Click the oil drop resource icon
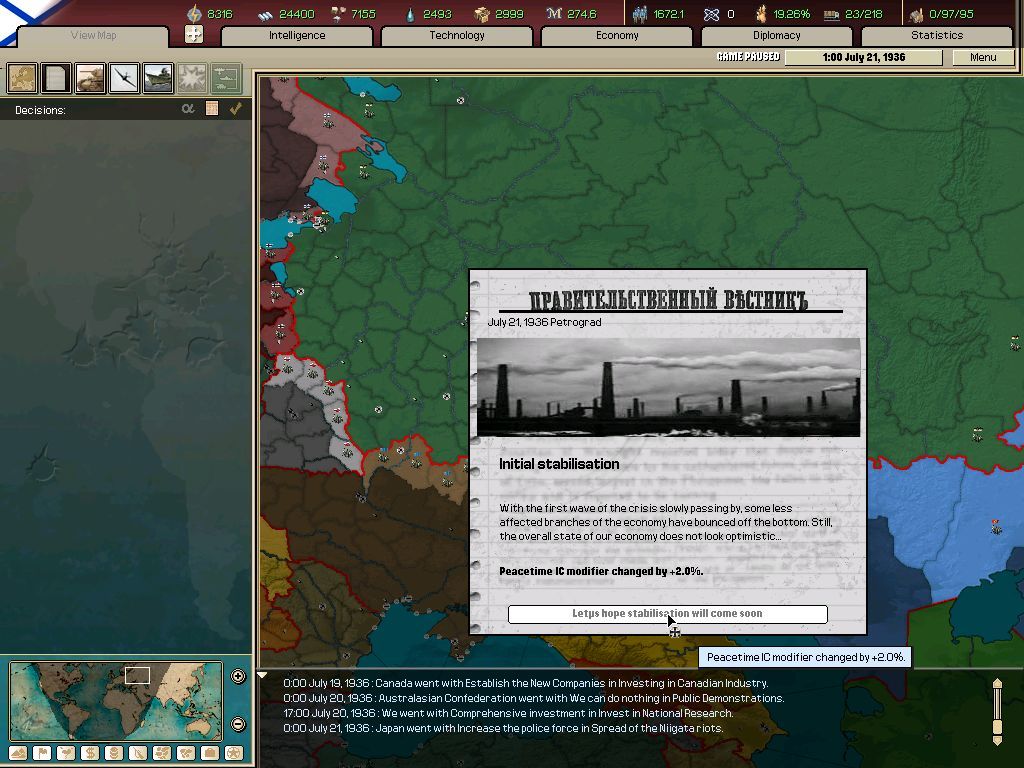Image resolution: width=1024 pixels, height=768 pixels. 410,14
